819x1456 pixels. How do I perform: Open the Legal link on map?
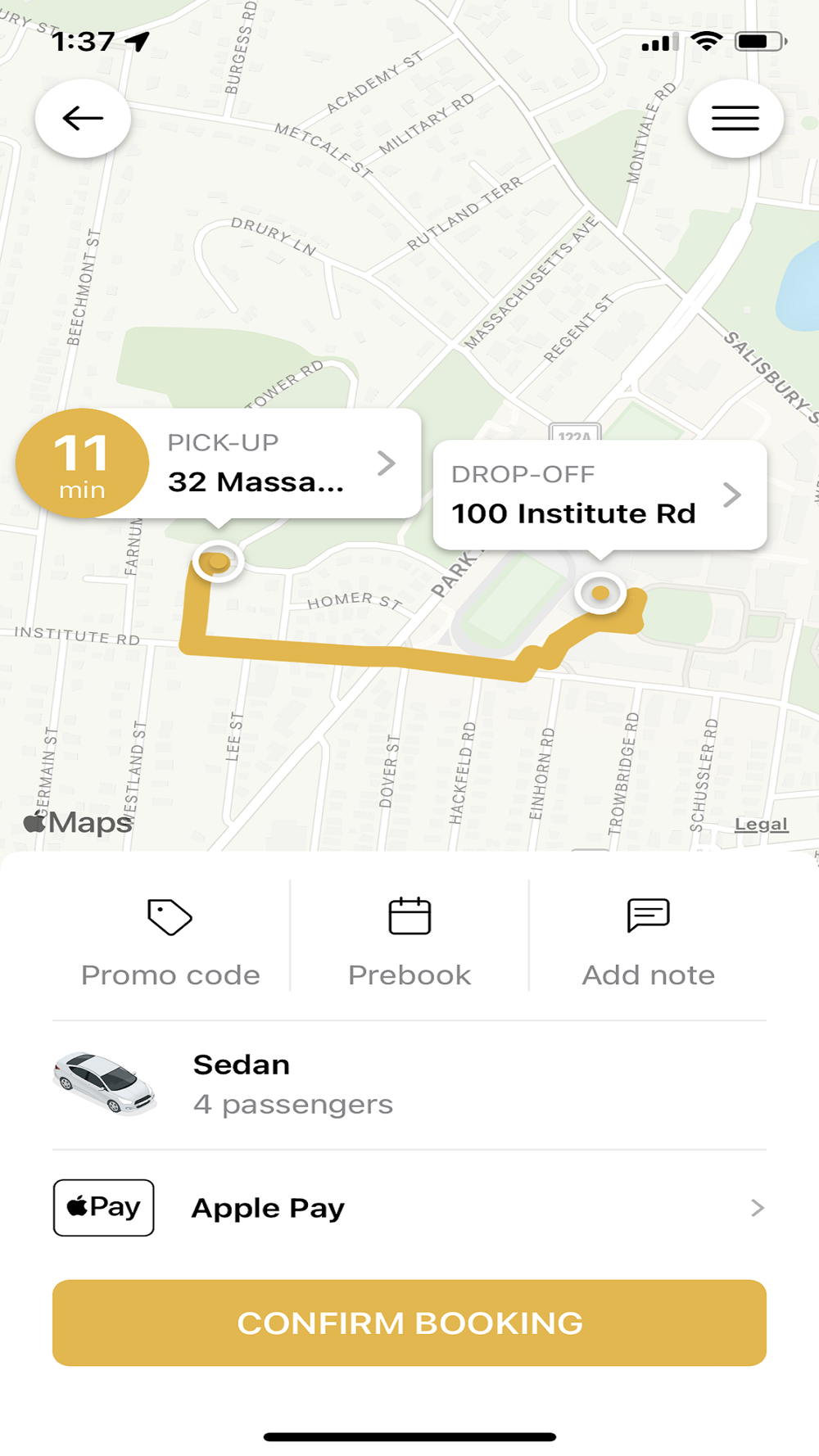[762, 825]
